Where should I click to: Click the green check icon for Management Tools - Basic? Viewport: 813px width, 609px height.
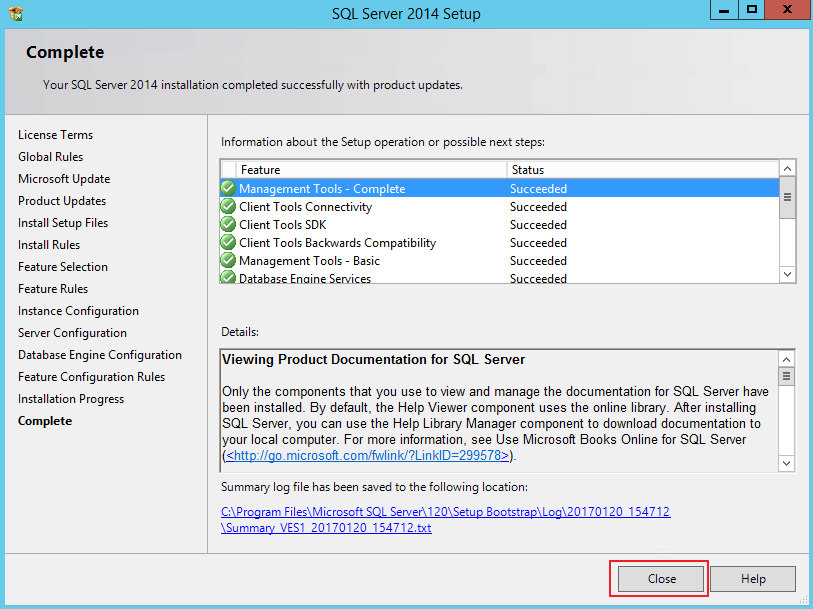pyautogui.click(x=228, y=260)
